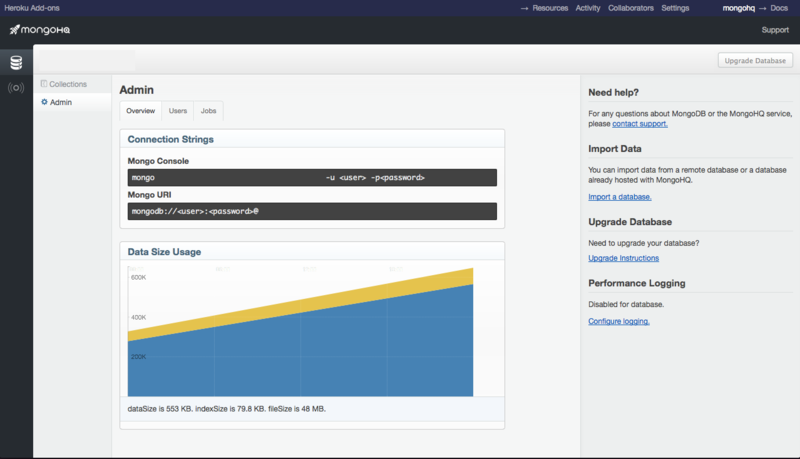Click the Admin gear icon
The width and height of the screenshot is (800, 459).
[x=44, y=102]
